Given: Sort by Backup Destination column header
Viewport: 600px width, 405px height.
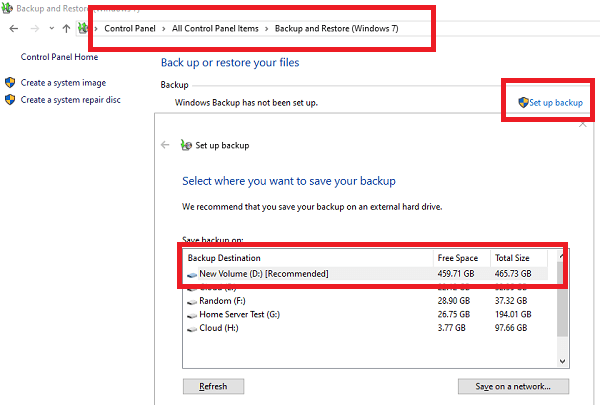Looking at the screenshot, I should point(308,258).
